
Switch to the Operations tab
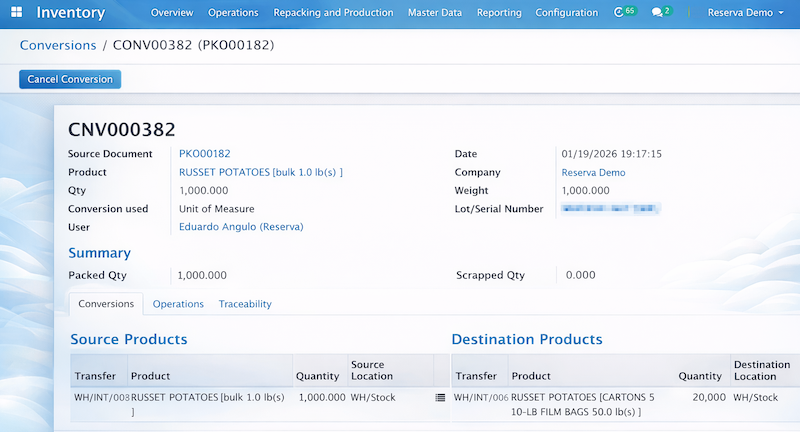point(178,304)
